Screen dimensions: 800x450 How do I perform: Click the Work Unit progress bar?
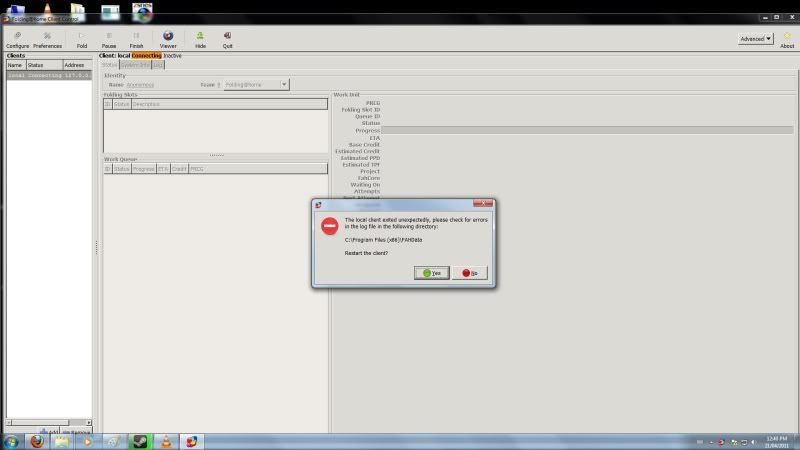(x=587, y=131)
